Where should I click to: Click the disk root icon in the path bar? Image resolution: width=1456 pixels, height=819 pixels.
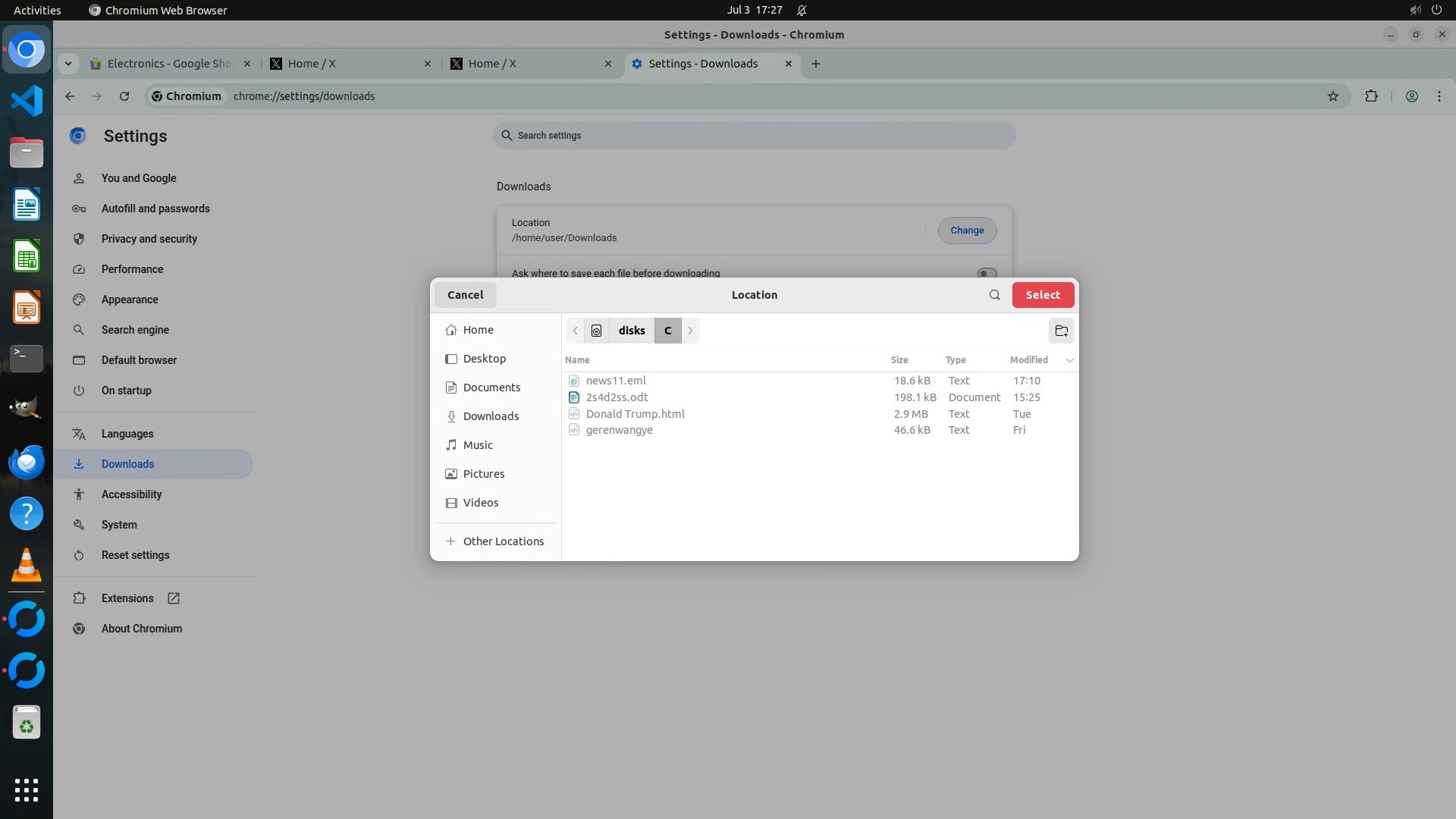596,331
